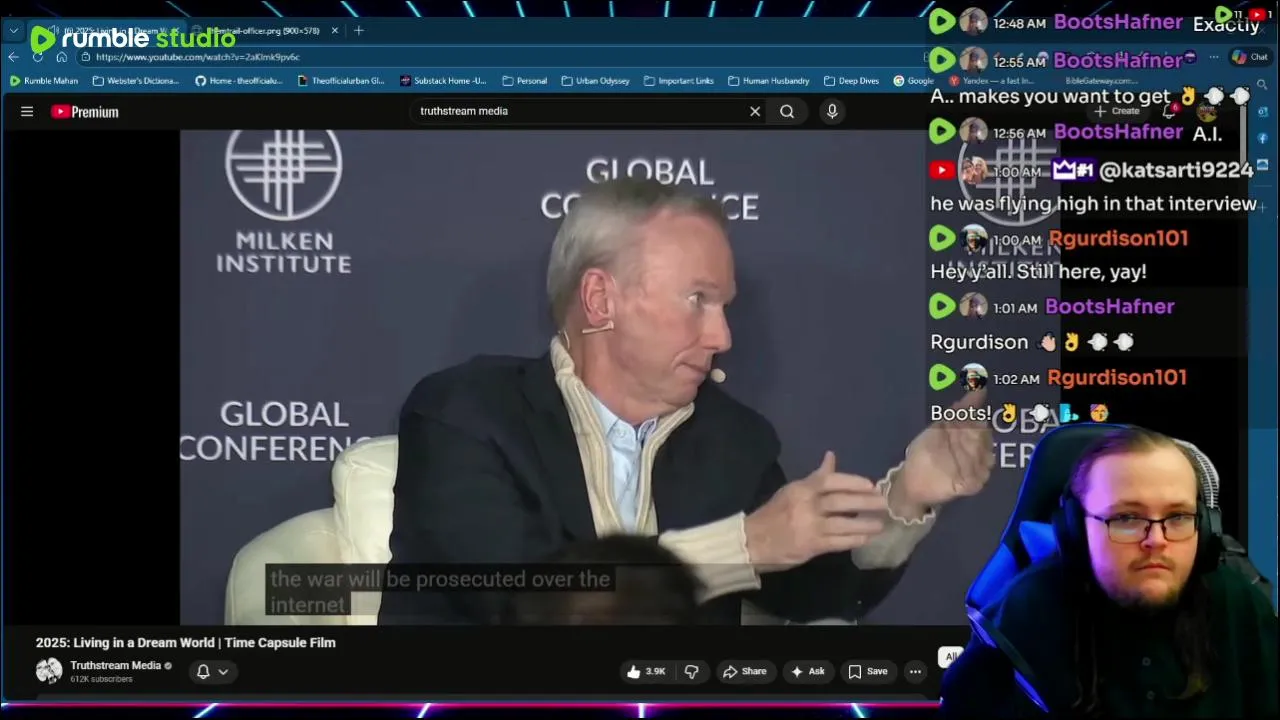This screenshot has width=1280, height=720.
Task: Open the GitHub Home bookmark
Action: coord(239,81)
